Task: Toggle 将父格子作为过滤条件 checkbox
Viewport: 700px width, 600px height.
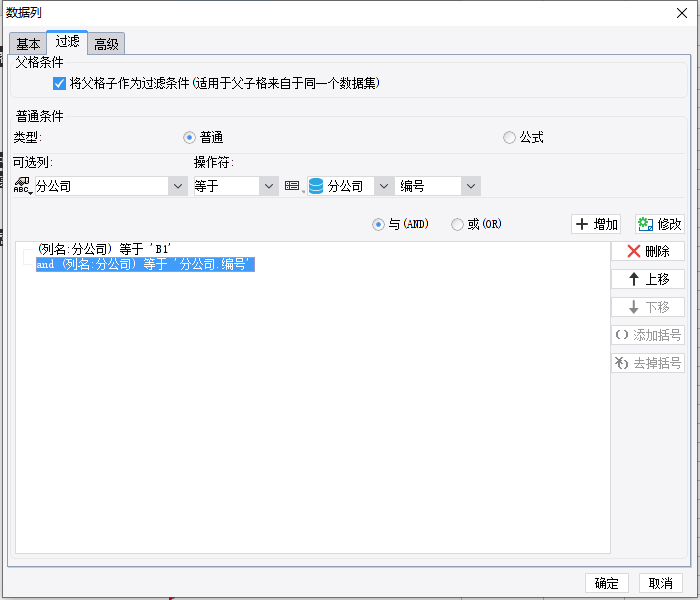Action: click(x=59, y=83)
